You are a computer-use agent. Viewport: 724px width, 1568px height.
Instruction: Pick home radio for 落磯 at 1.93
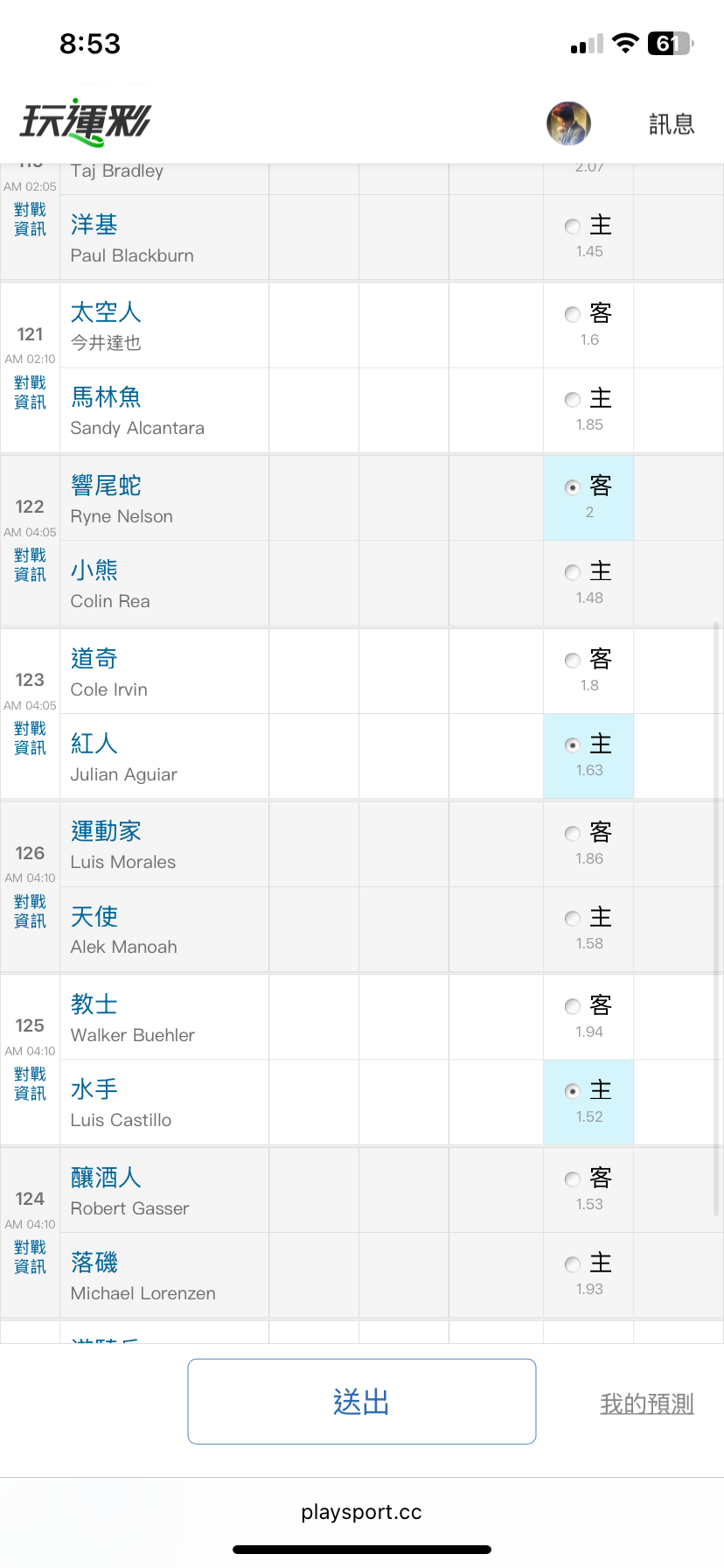tap(573, 1264)
